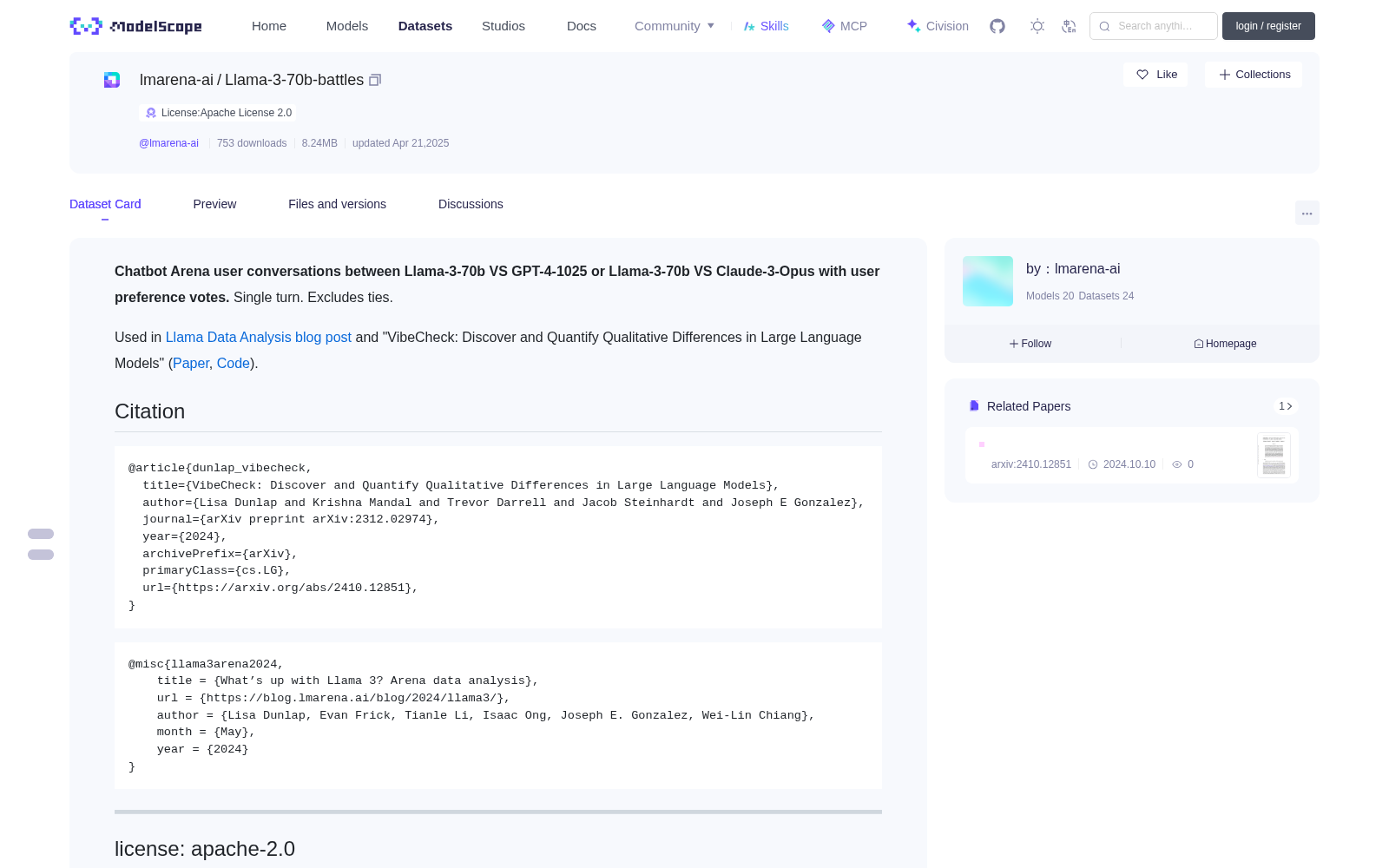1389x868 pixels.
Task: Click the Apache license badge icon
Action: (x=151, y=113)
